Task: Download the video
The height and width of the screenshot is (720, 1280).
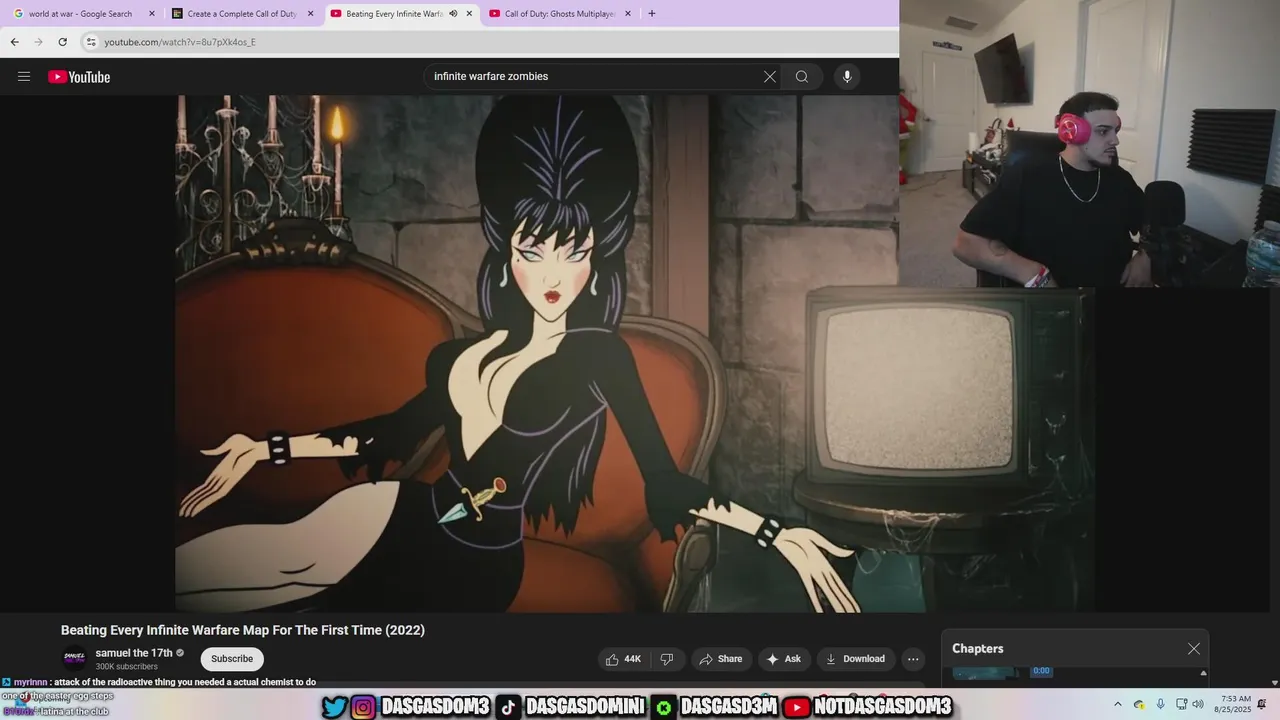Action: [855, 659]
